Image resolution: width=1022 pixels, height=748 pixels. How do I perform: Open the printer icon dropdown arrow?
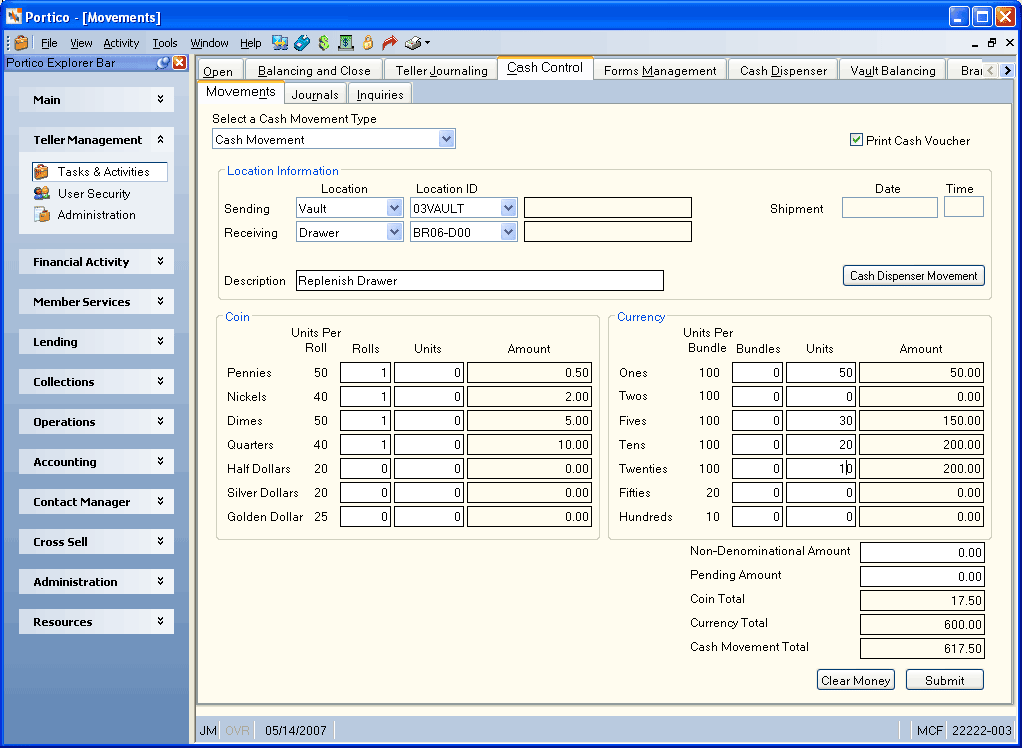[x=427, y=43]
